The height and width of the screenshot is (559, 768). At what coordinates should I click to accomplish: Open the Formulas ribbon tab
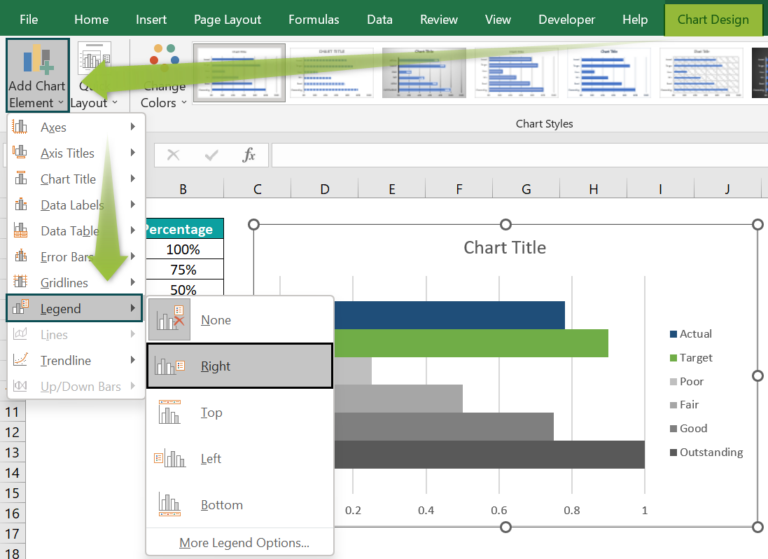click(313, 19)
